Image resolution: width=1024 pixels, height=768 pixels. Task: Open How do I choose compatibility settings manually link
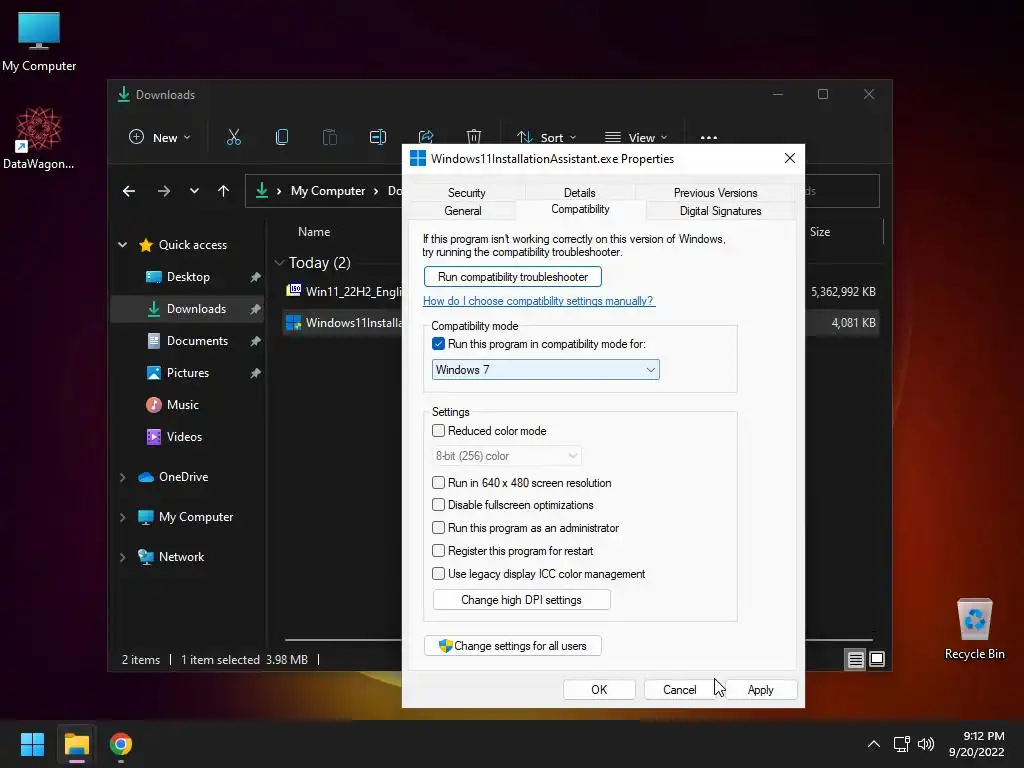point(538,301)
